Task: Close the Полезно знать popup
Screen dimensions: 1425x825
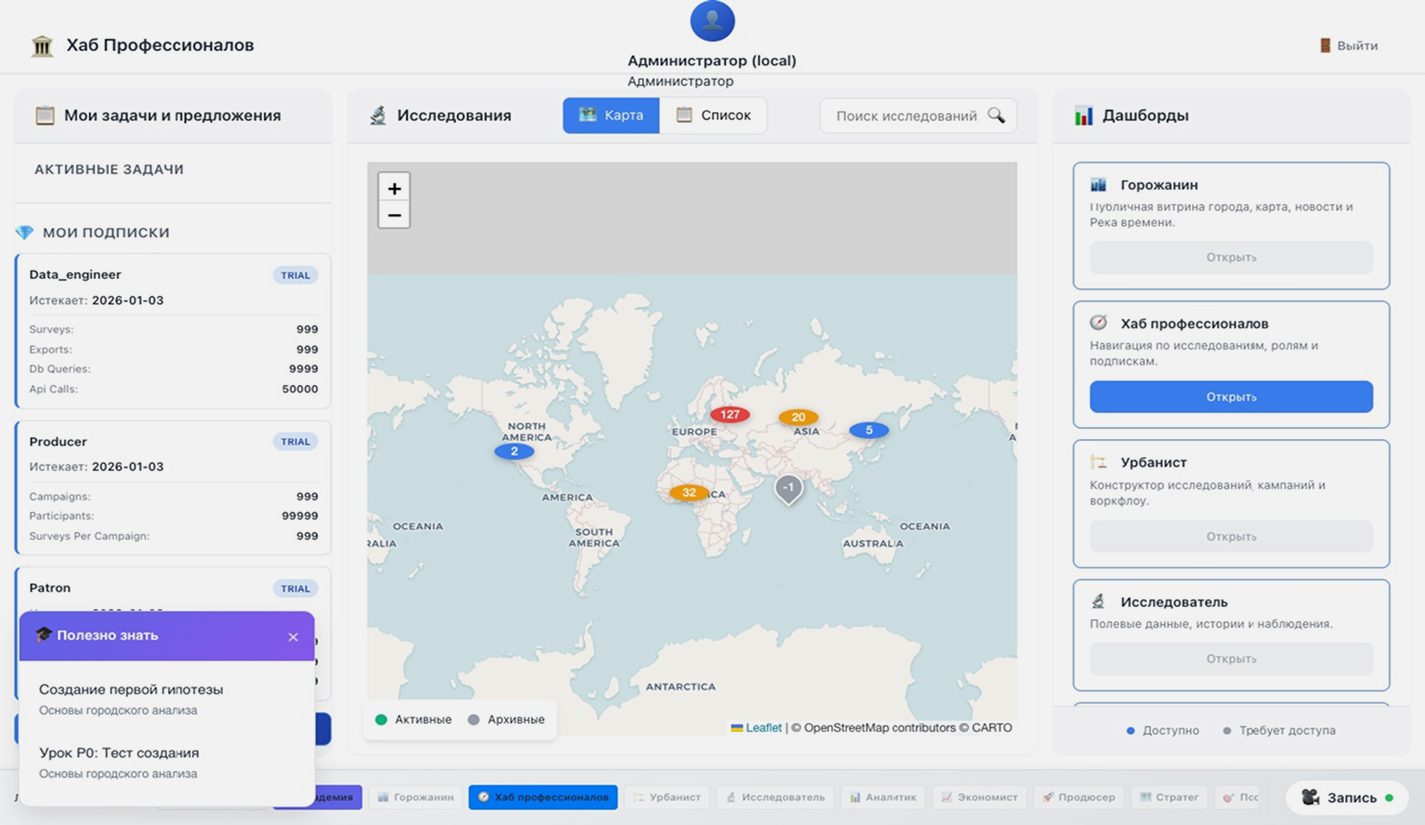Action: (293, 637)
